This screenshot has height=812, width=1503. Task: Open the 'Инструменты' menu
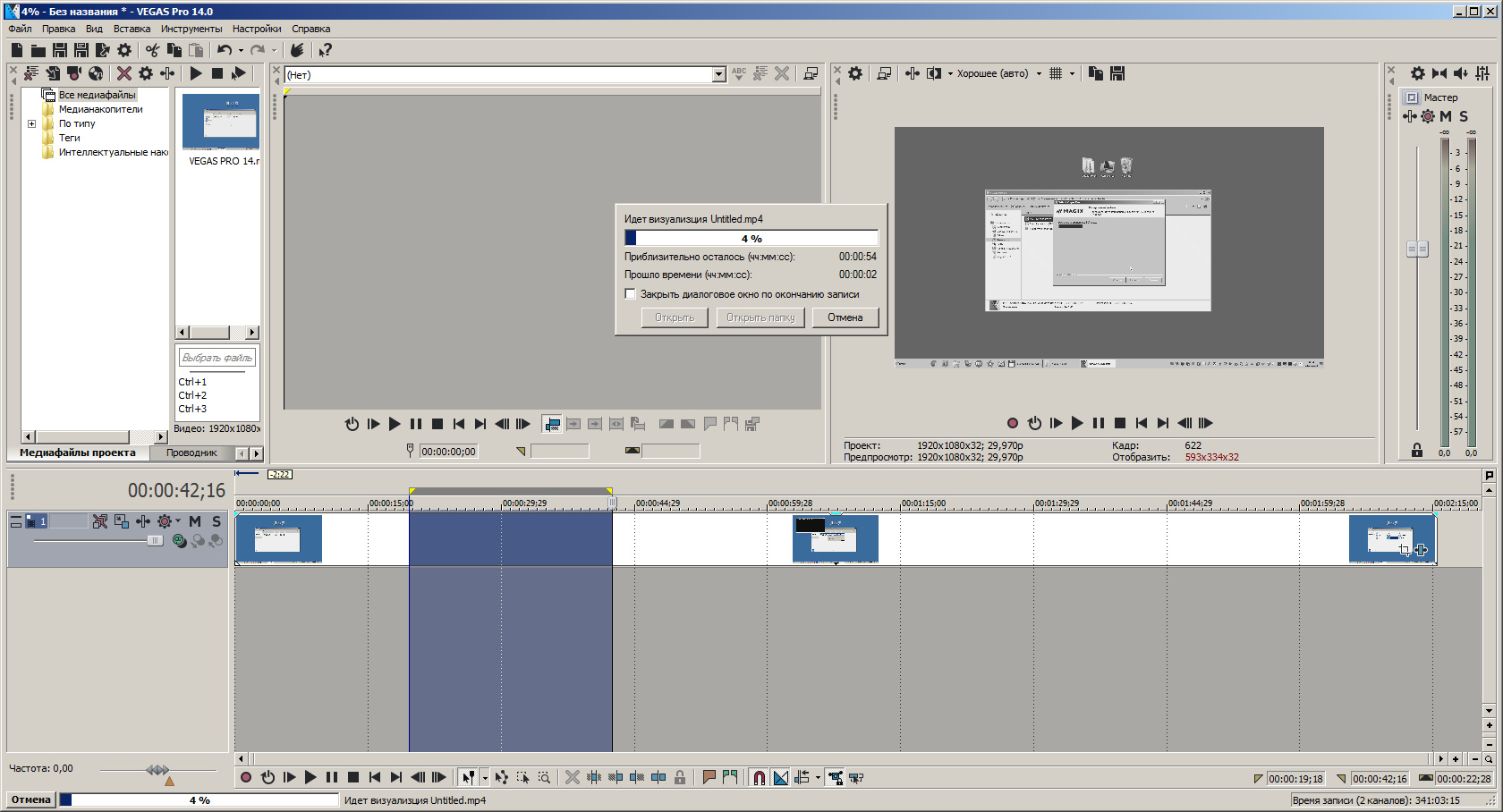point(191,29)
